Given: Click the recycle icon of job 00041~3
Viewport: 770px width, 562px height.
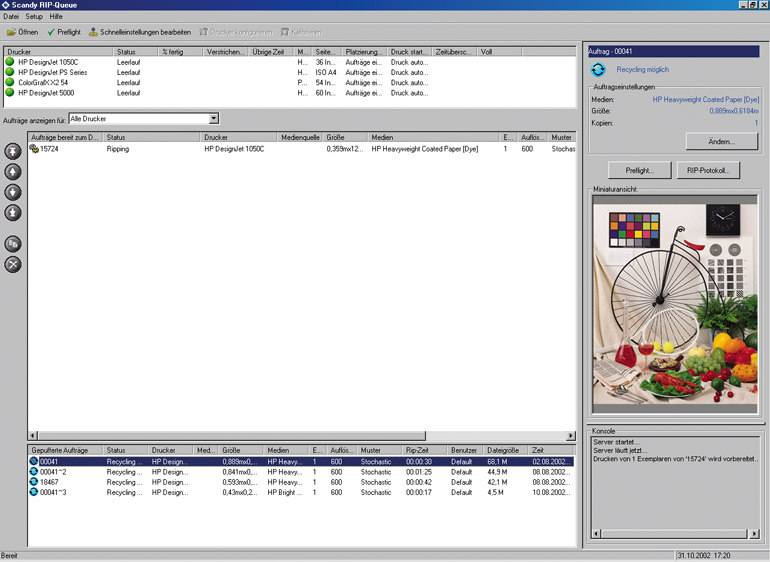Looking at the screenshot, I should pyautogui.click(x=33, y=492).
